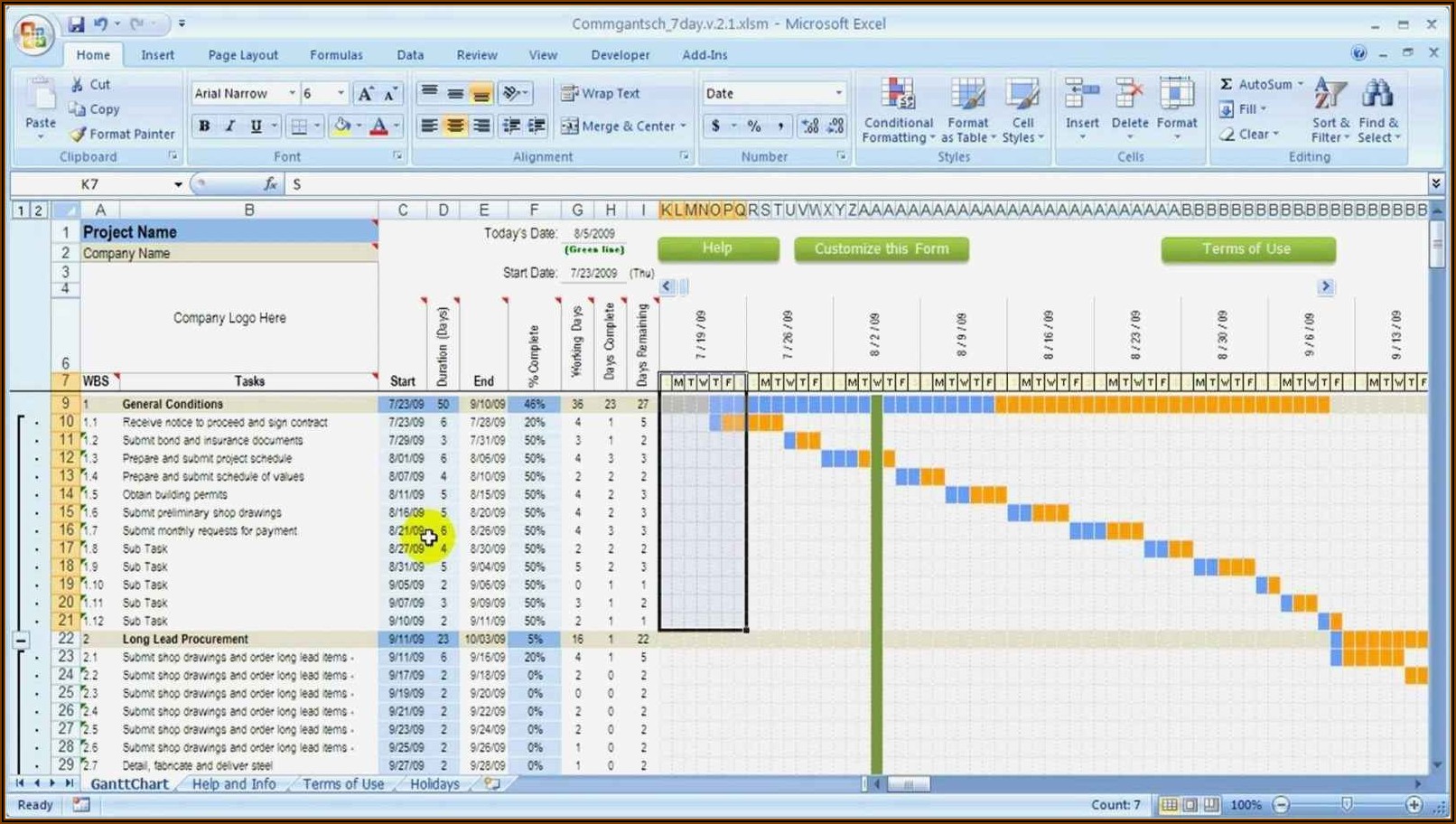
Task: Open the Date number format dropdown
Action: coord(838,93)
